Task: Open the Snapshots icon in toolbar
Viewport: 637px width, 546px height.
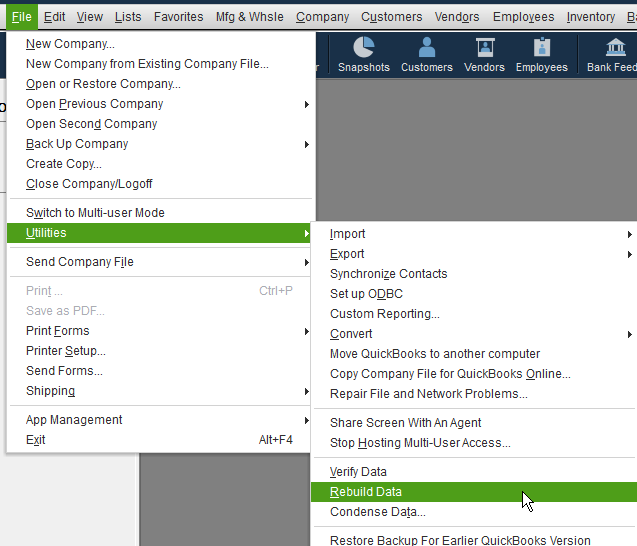Action: click(364, 54)
